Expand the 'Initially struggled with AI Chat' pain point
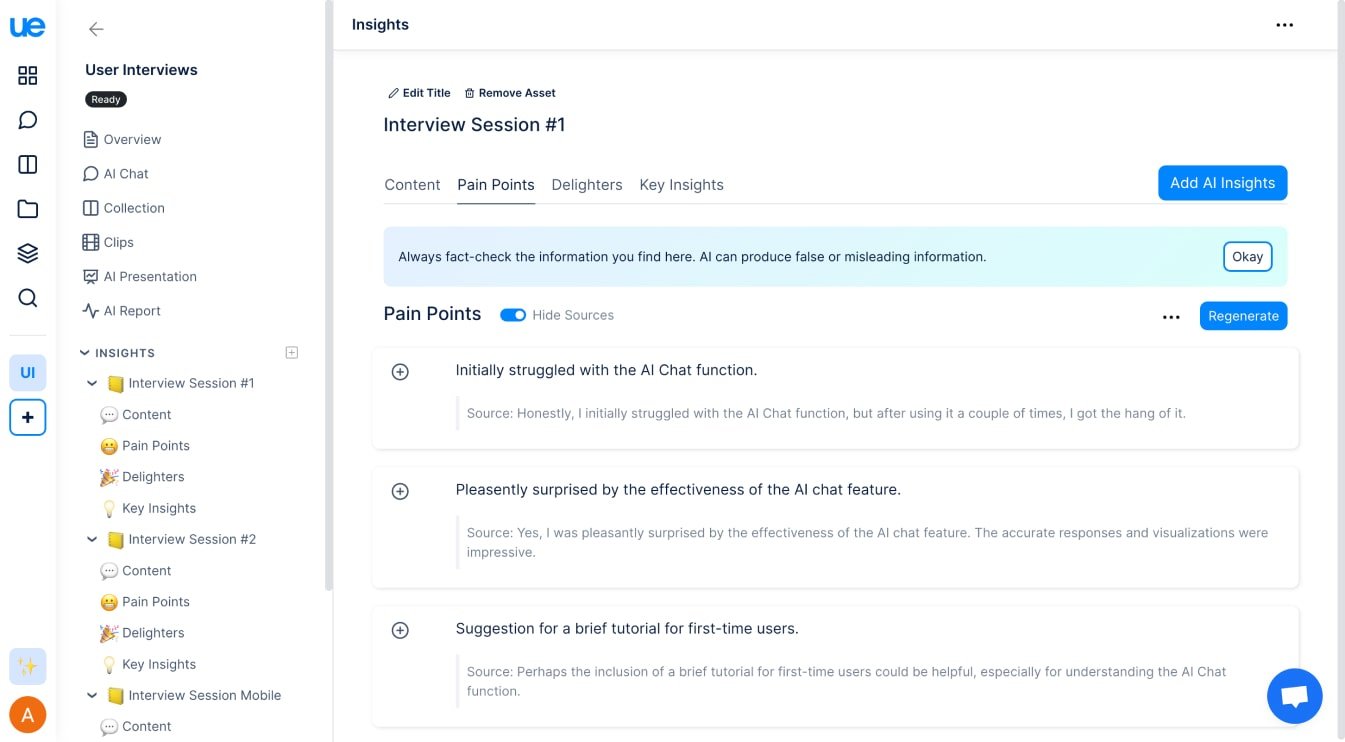Viewport: 1345px width, 742px height. [400, 372]
